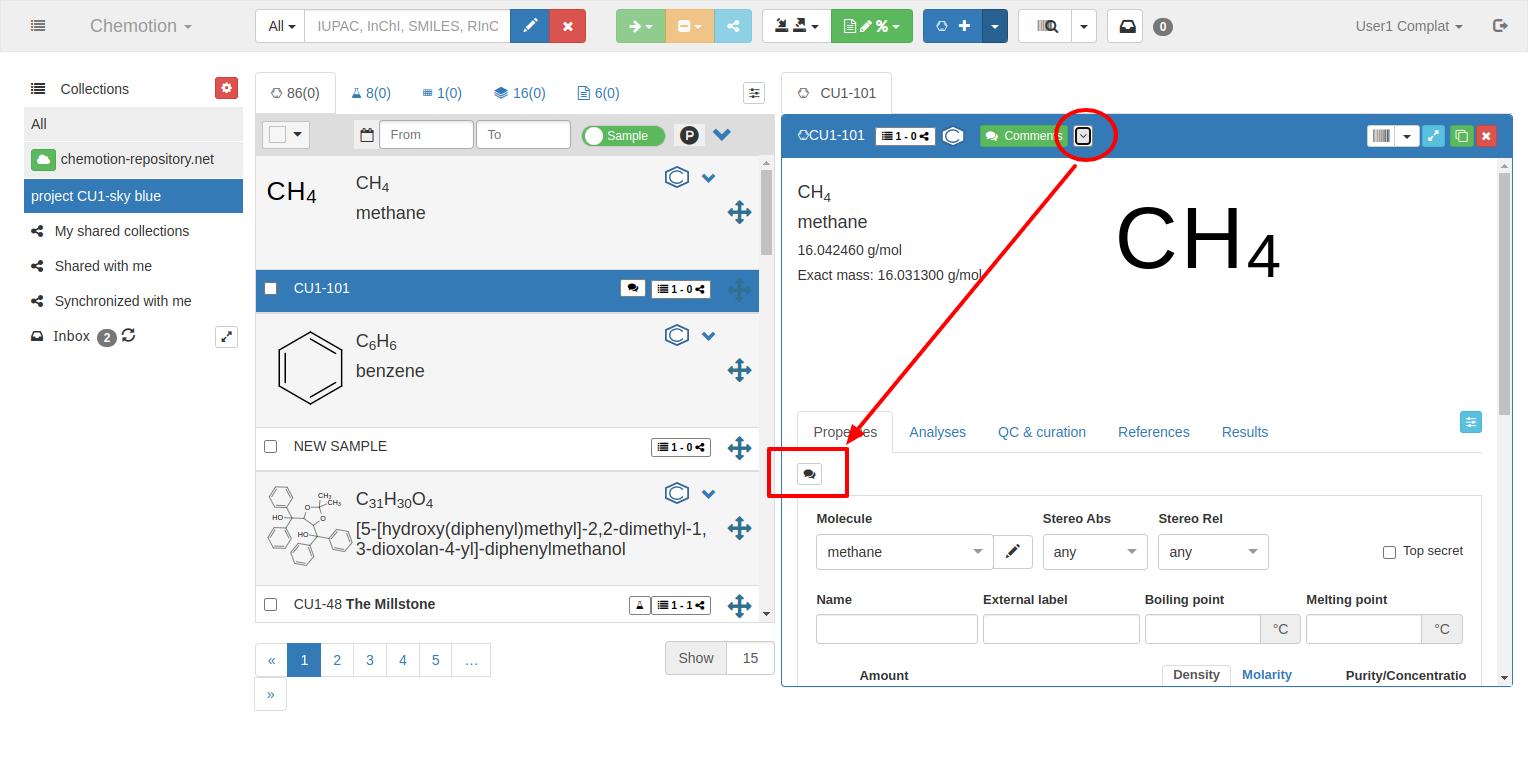Screen dimensions: 1528x768
Task: Switch to the Analyses tab
Action: pyautogui.click(x=937, y=432)
